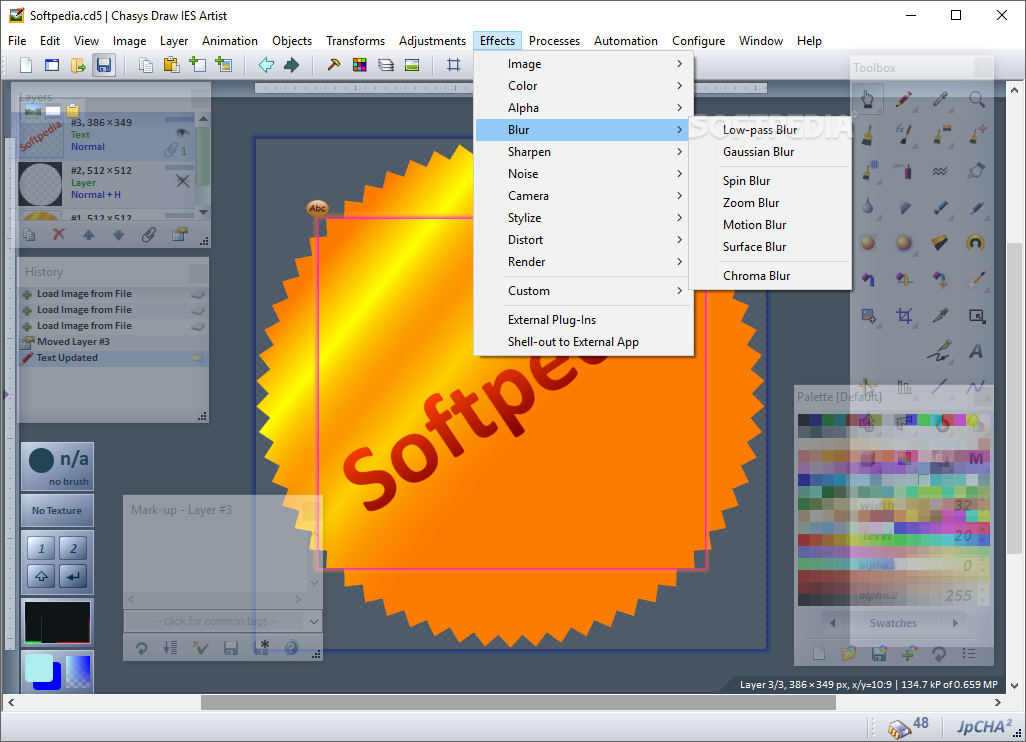This screenshot has width=1026, height=742.
Task: Click the green checkmark in Mark-up panel
Action: pos(200,648)
